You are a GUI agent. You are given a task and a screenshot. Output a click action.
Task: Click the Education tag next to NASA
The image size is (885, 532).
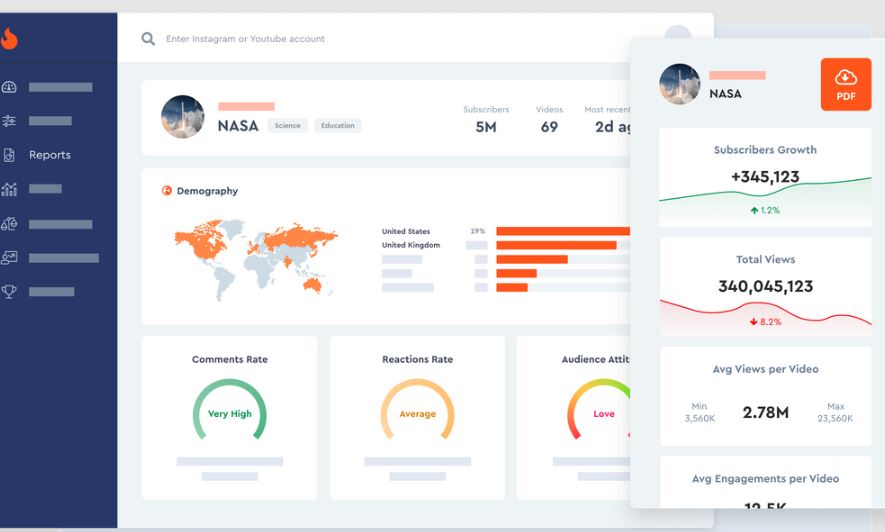[338, 125]
